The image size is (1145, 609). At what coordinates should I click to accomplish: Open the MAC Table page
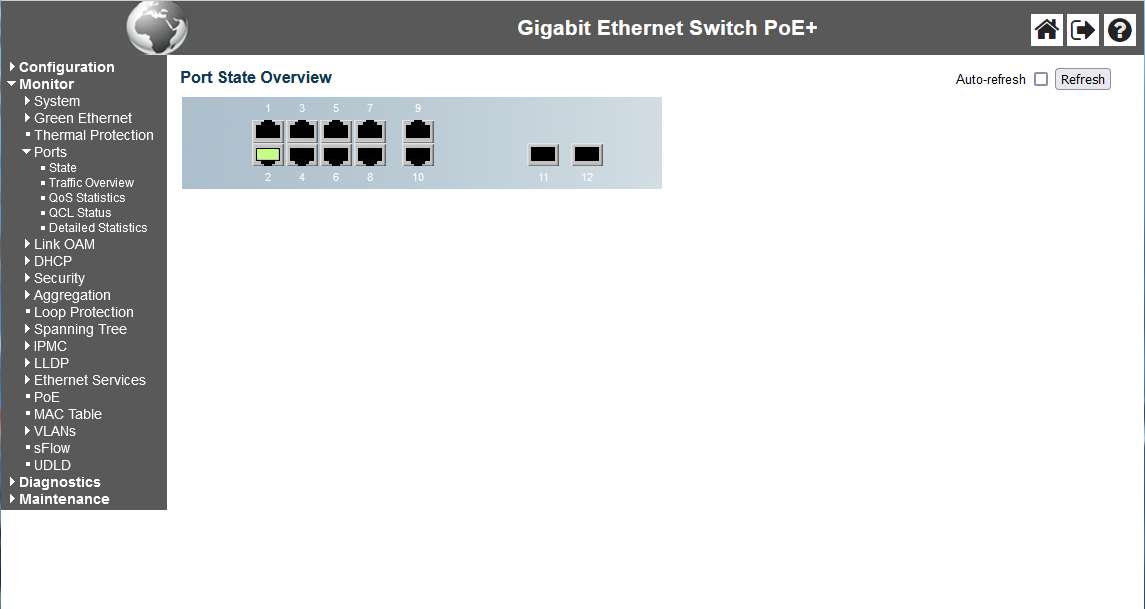pyautogui.click(x=68, y=414)
